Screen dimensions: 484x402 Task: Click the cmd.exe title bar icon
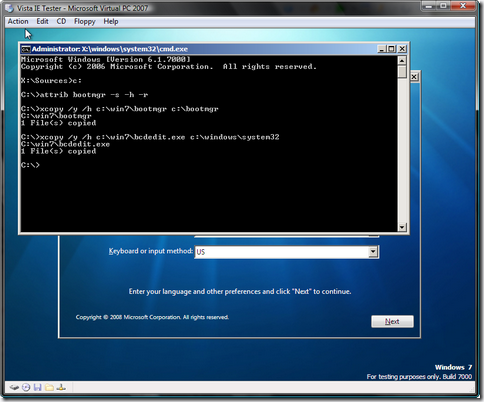(x=26, y=49)
